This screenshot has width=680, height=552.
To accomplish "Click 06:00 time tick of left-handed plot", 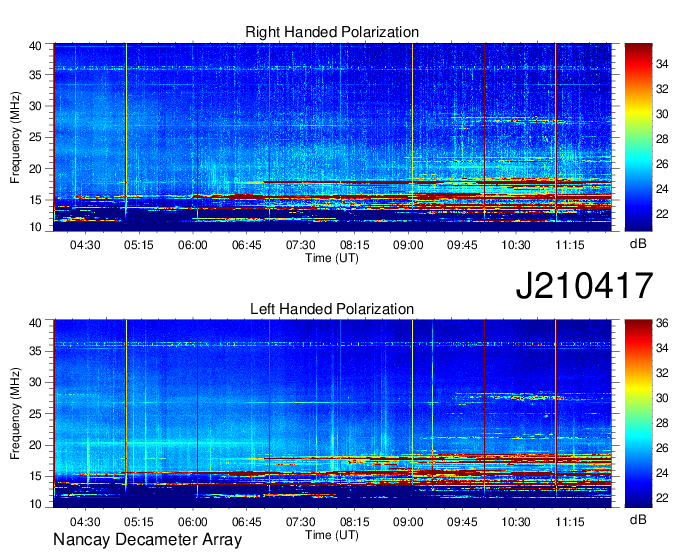I will [x=193, y=522].
